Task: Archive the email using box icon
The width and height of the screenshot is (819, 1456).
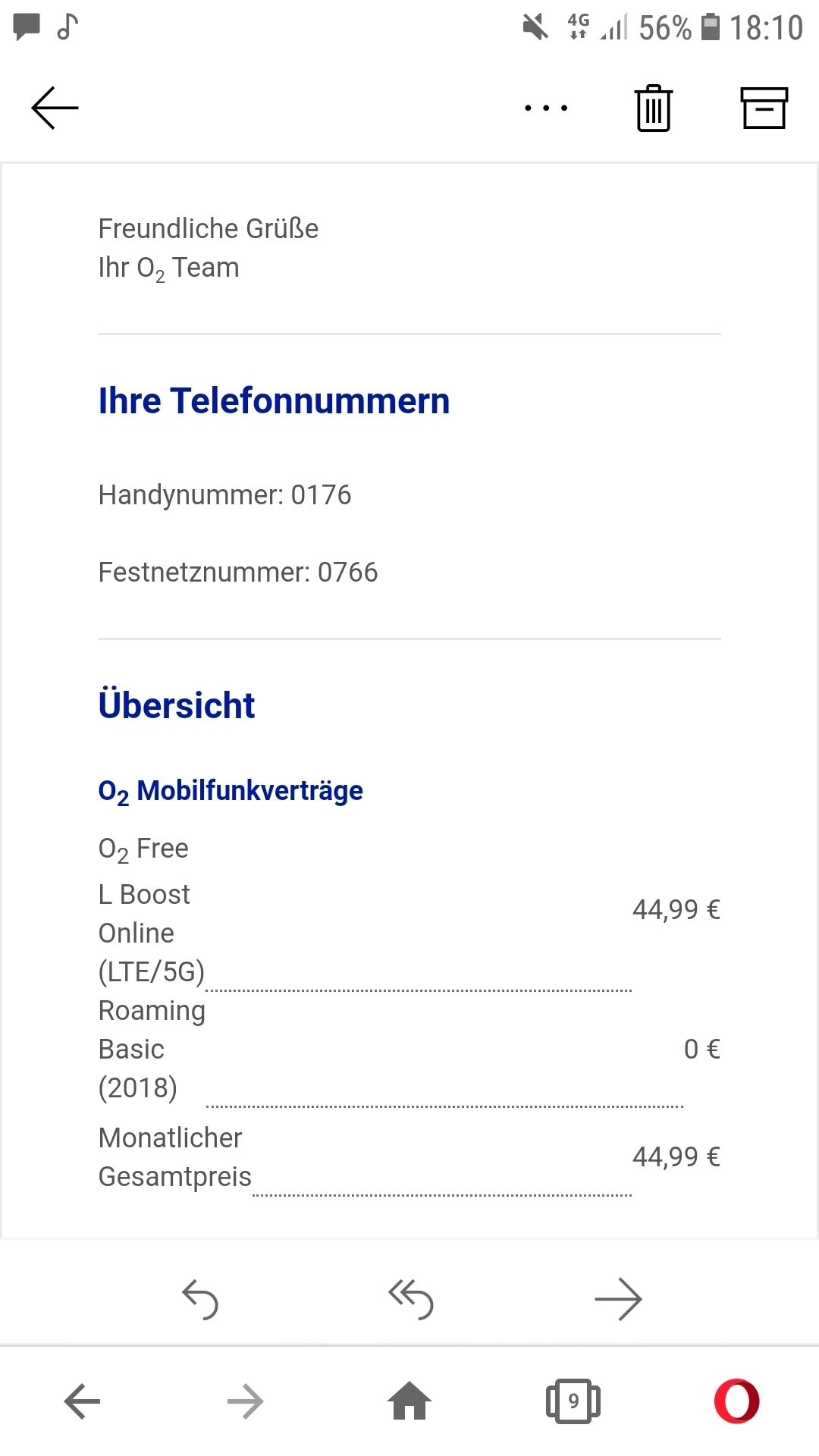Action: (x=764, y=108)
